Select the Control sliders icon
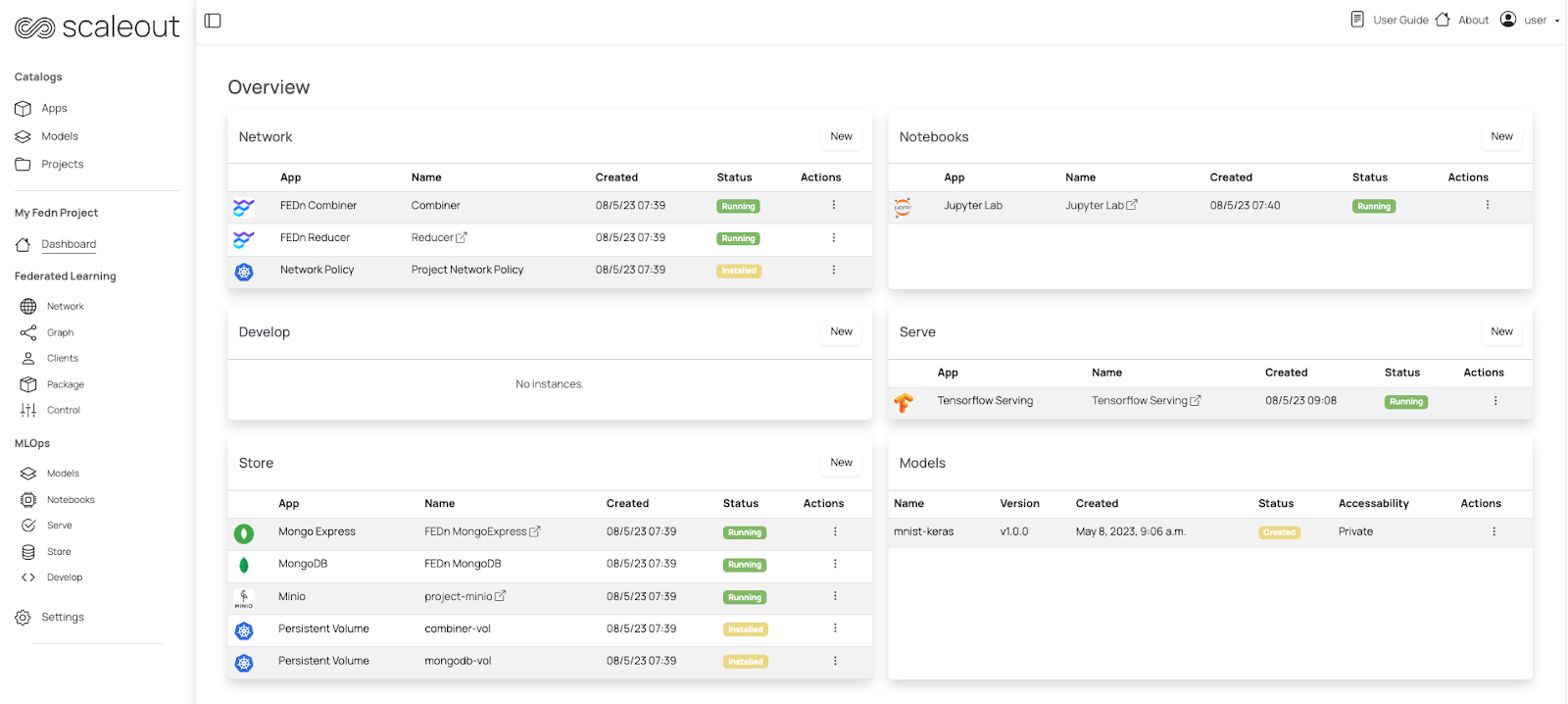The image size is (1568, 704). pos(28,411)
